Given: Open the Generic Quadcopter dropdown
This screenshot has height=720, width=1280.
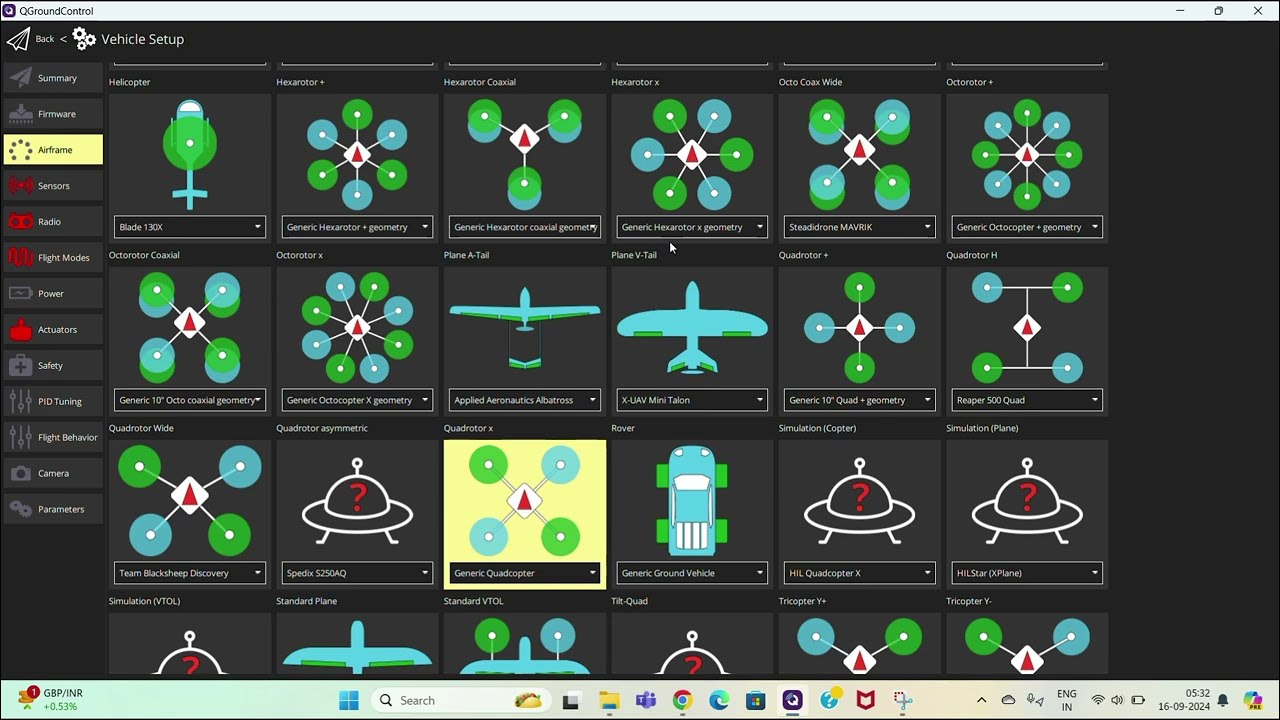Looking at the screenshot, I should 525,573.
